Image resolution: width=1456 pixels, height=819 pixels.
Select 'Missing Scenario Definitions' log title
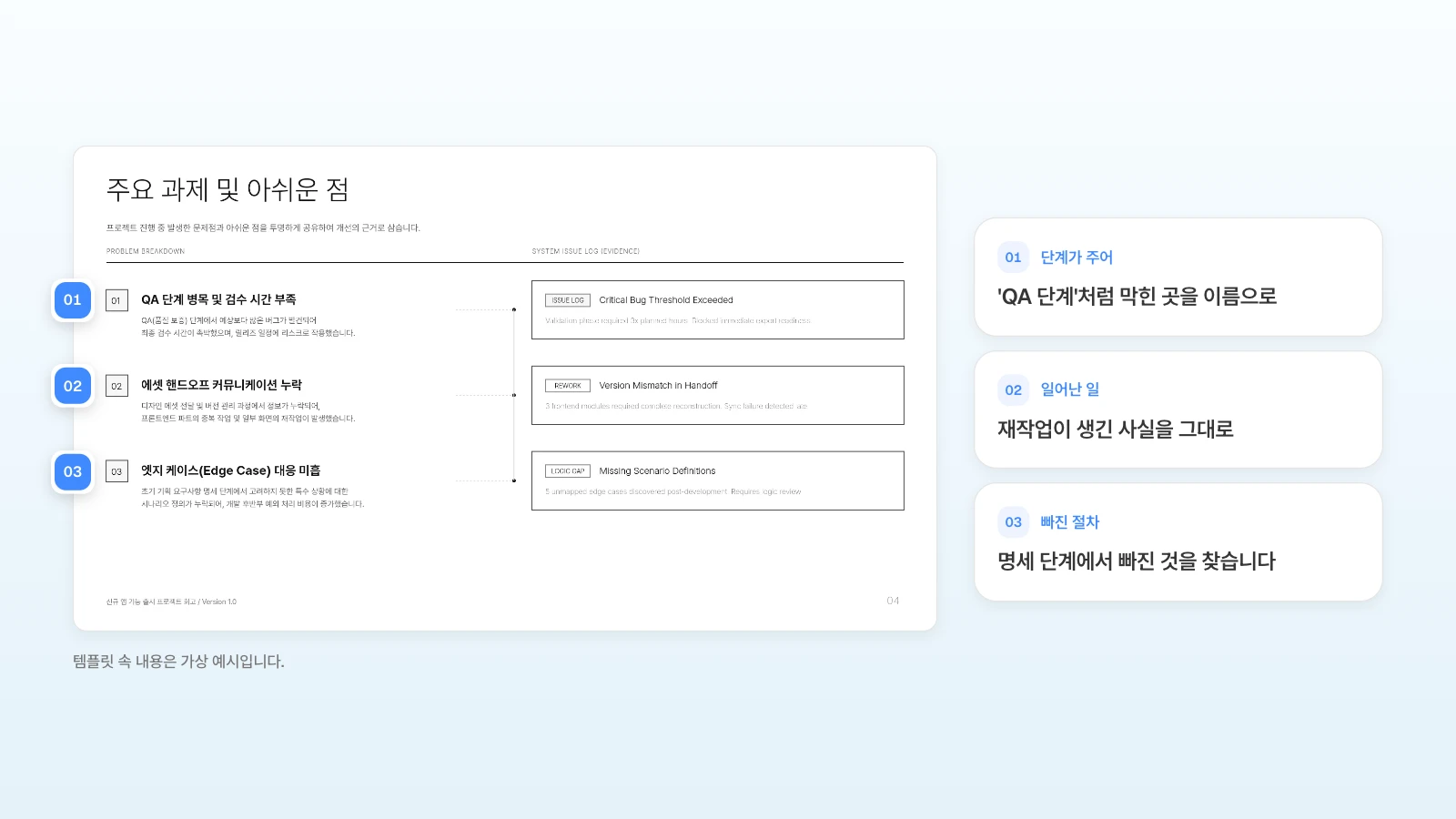point(657,471)
